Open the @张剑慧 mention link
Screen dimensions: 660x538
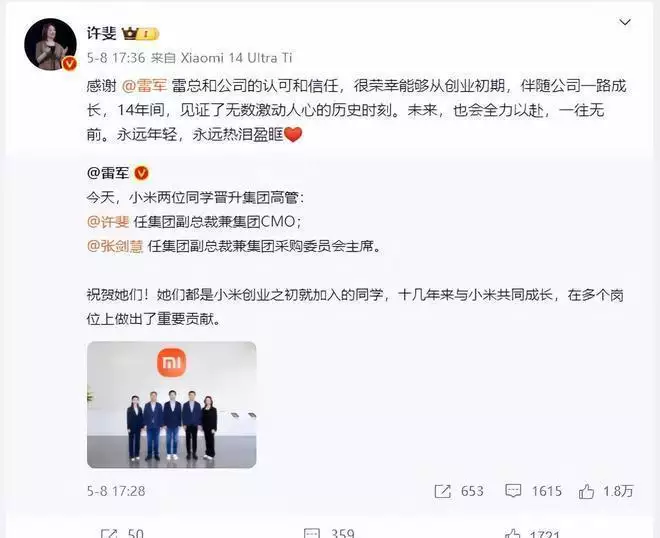tap(115, 246)
